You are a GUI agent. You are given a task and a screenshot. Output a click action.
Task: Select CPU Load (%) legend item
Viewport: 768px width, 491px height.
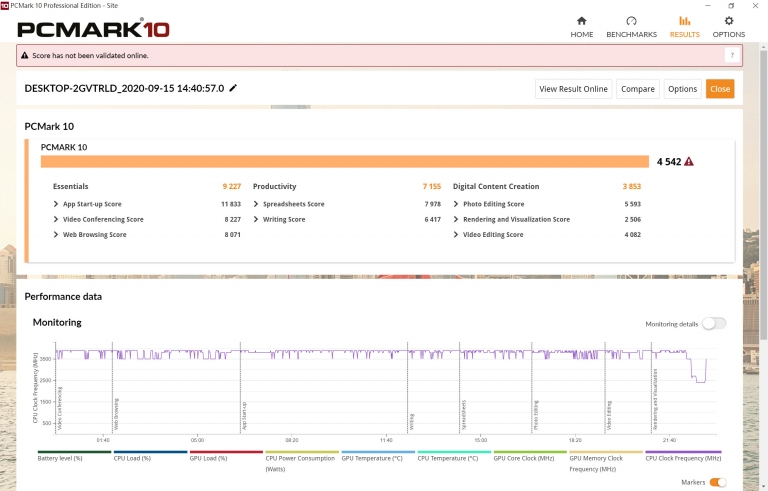tap(150, 457)
